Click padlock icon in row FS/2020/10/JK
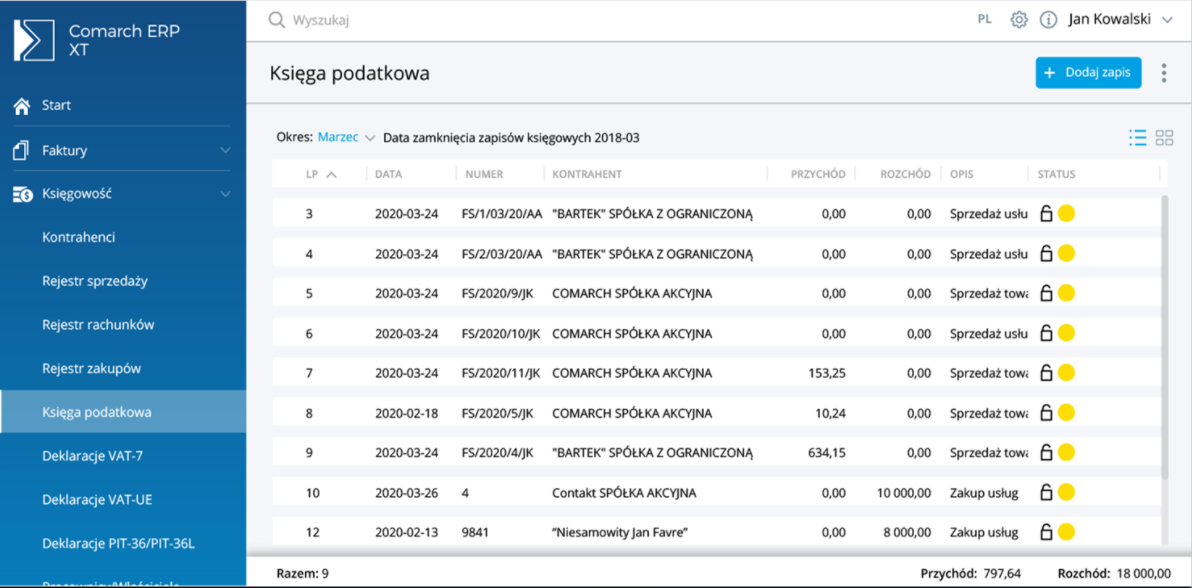Viewport: 1192px width, 588px height. tap(1046, 333)
